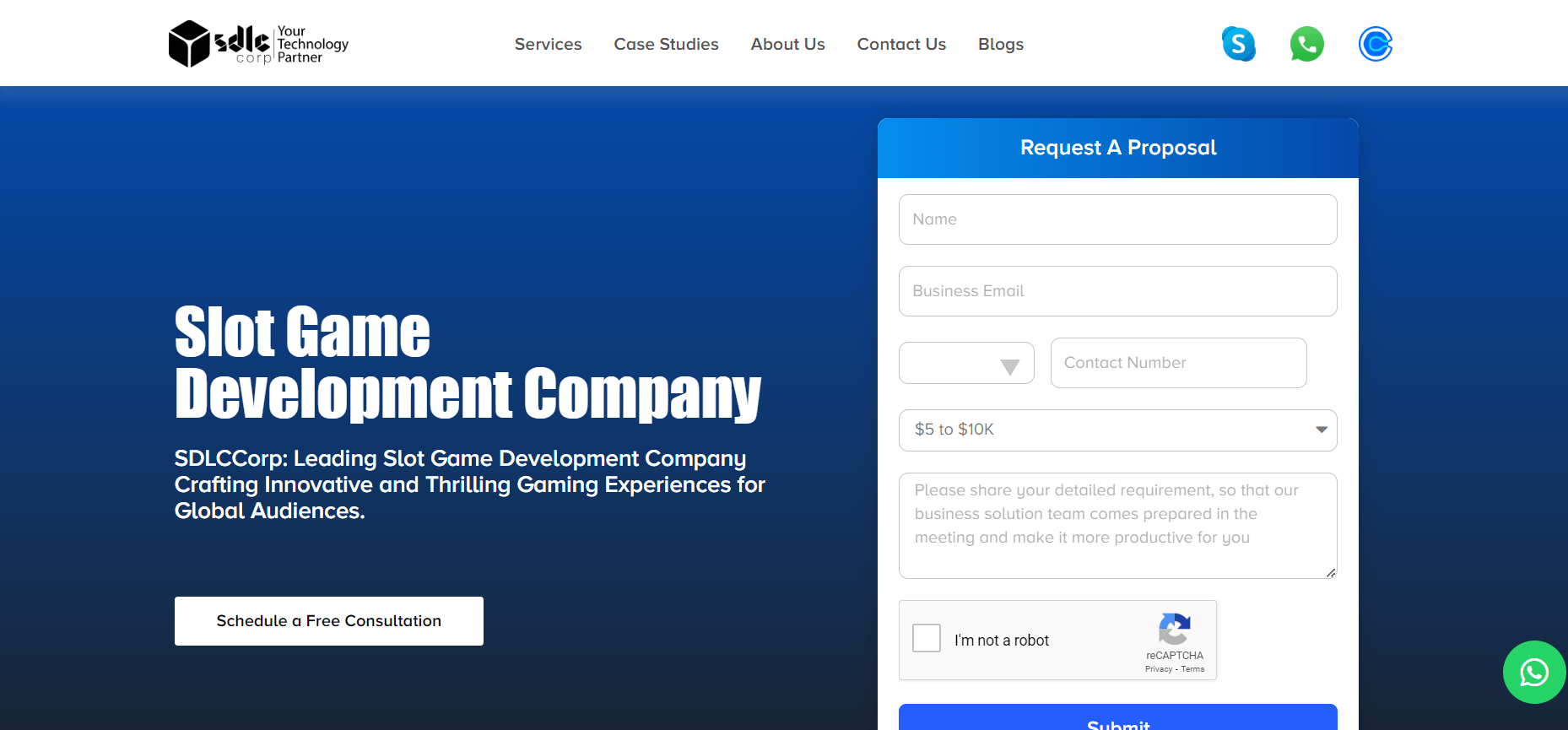The width and height of the screenshot is (1568, 730).
Task: Click the detailed requirement text area
Action: [x=1118, y=526]
